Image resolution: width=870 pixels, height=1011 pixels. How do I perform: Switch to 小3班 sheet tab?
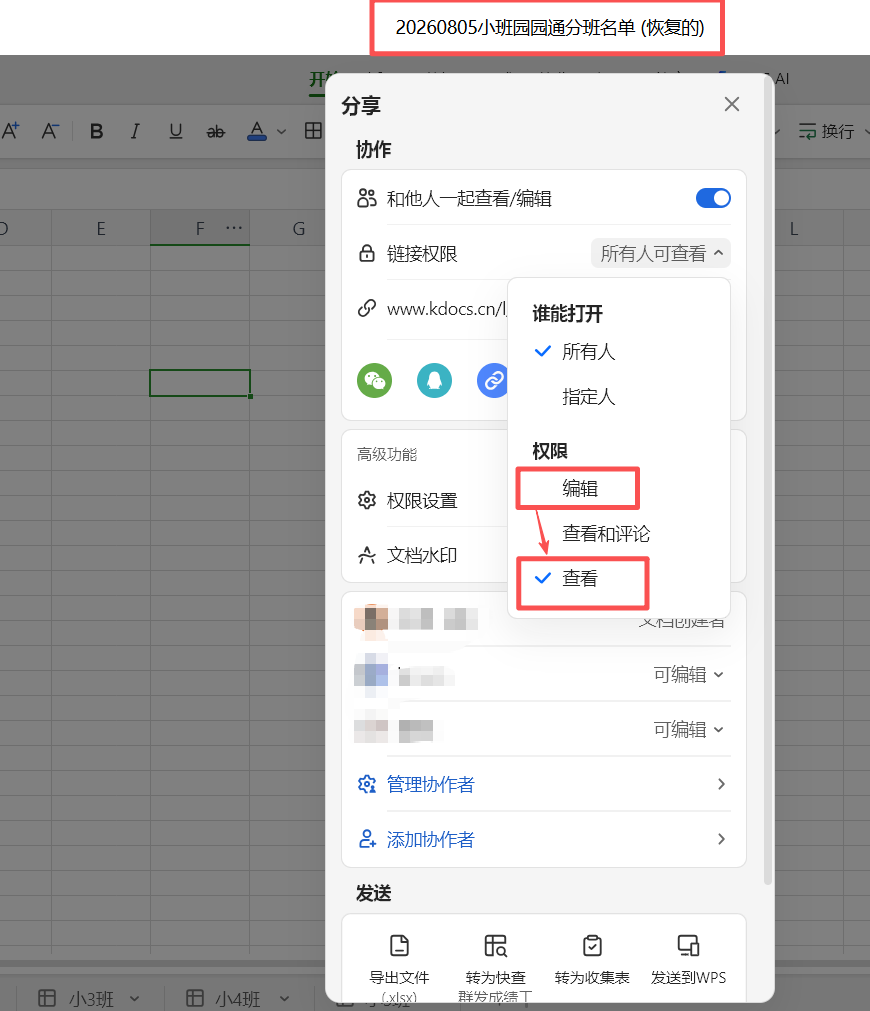click(91, 999)
